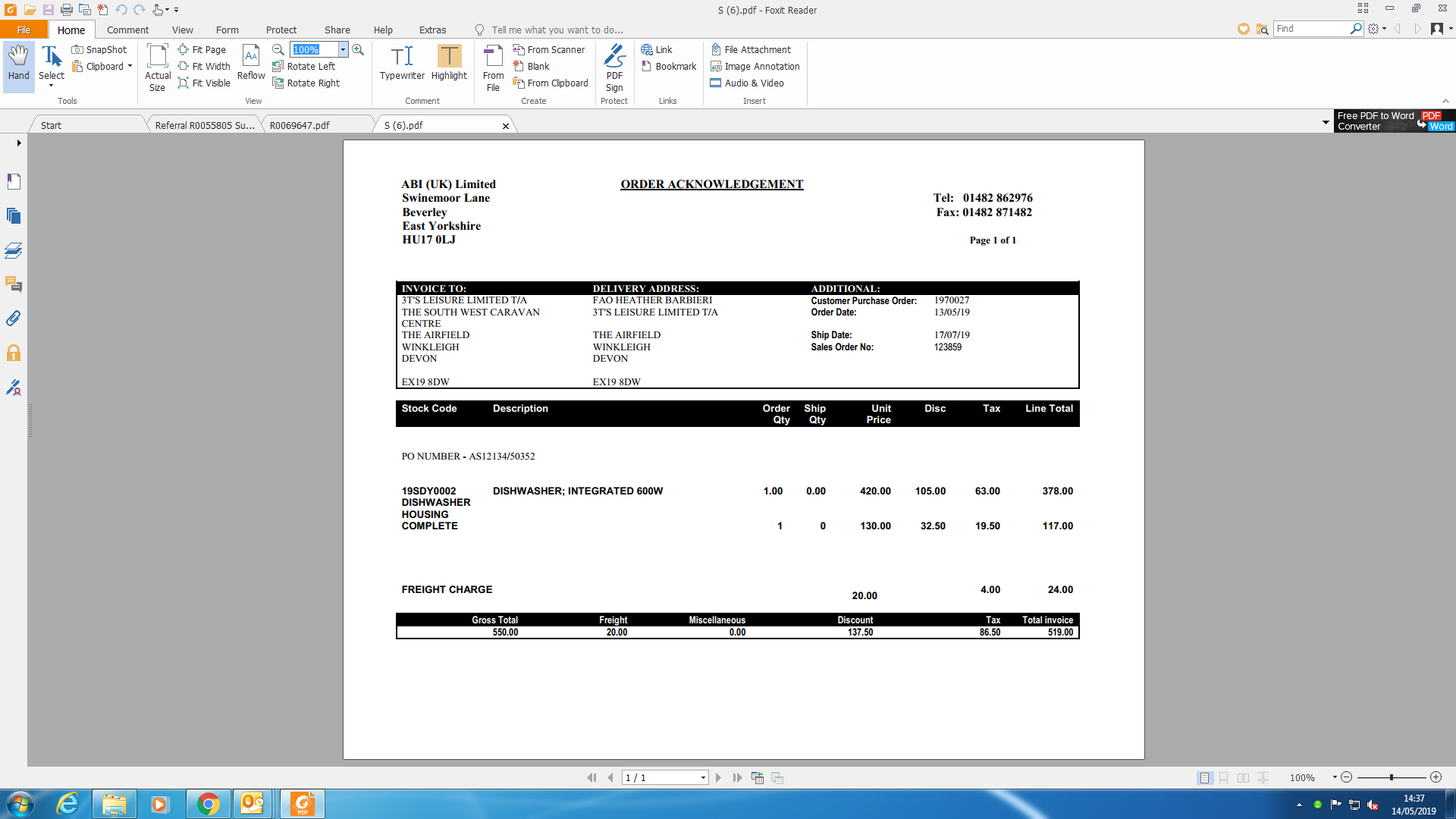Open the page number dropdown

(x=703, y=778)
